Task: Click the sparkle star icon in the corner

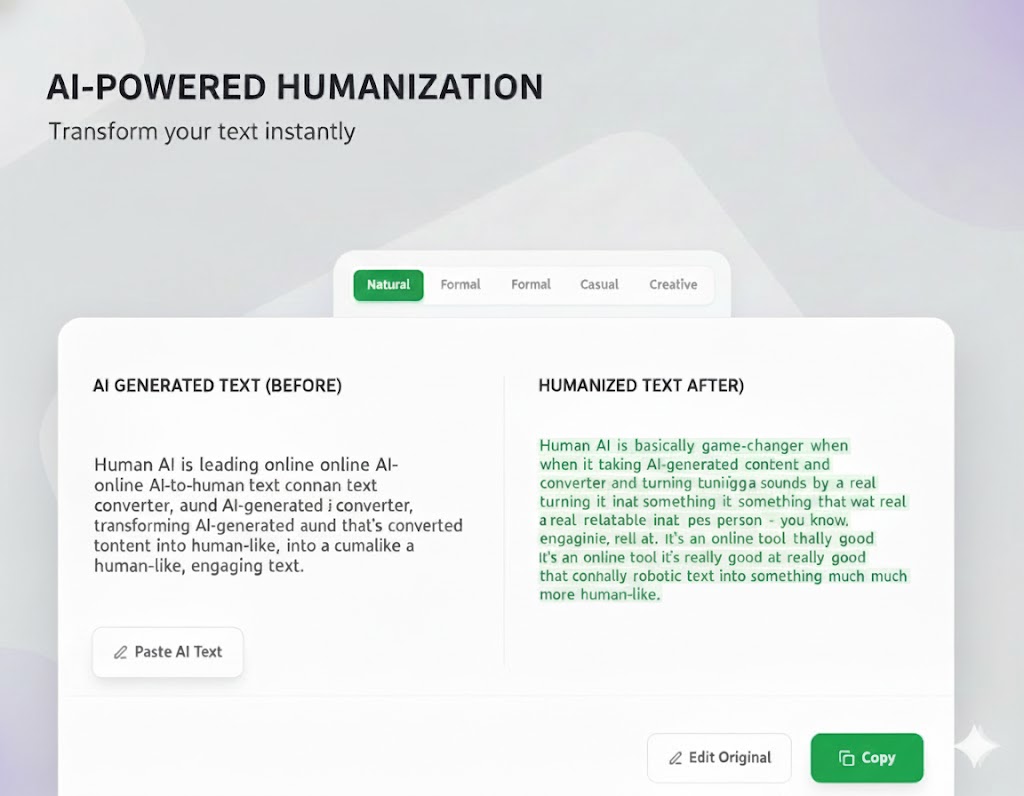Action: coord(975,746)
